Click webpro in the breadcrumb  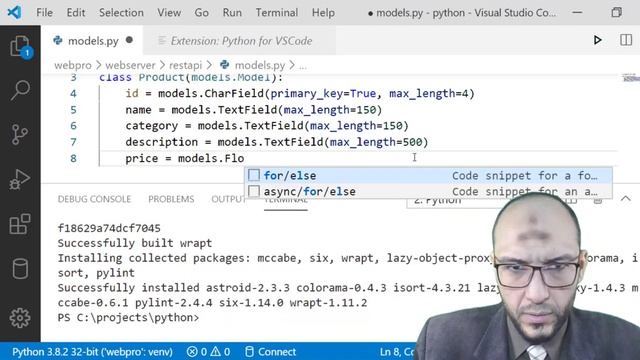(73, 65)
